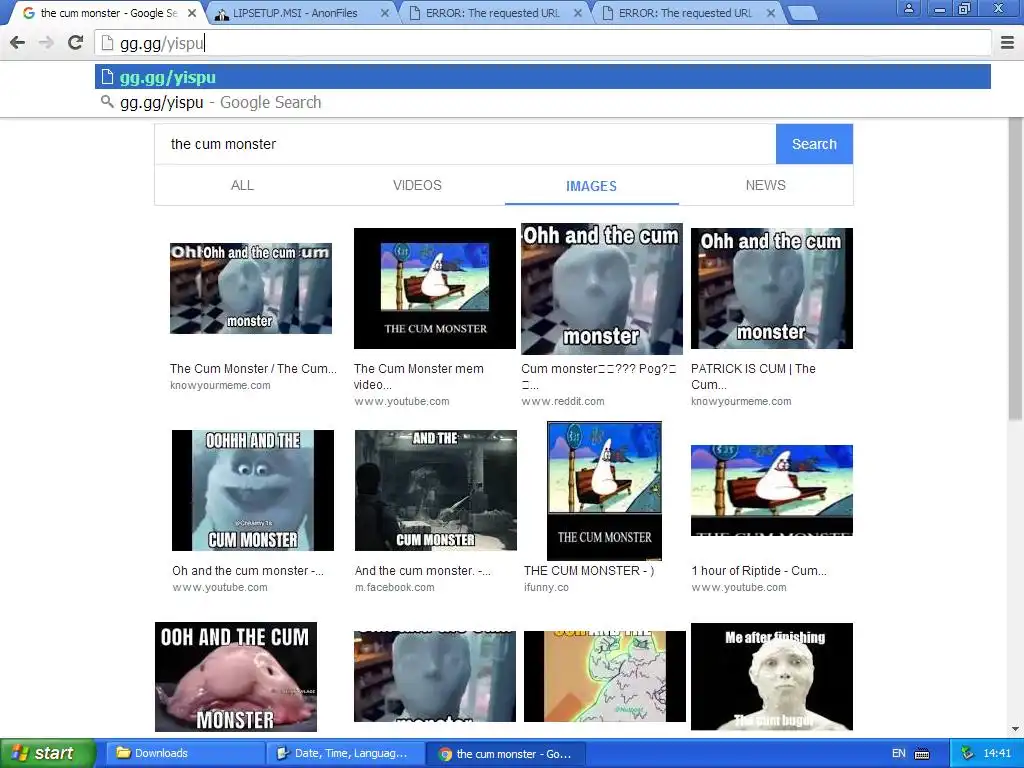Open the first knowyourmeme.com image thumbnail
The width and height of the screenshot is (1024, 768).
[251, 288]
